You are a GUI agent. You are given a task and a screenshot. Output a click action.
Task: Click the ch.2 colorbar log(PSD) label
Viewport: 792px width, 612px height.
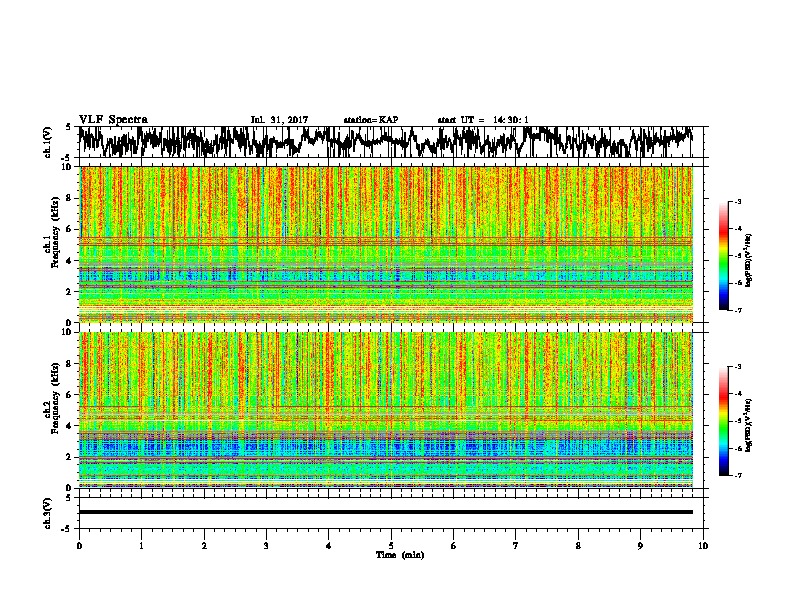(749, 425)
